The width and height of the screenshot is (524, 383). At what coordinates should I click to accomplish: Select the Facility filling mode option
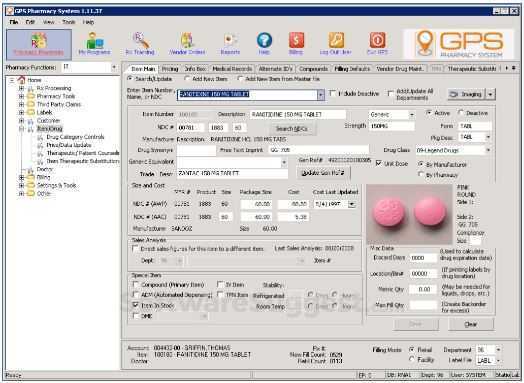click(x=412, y=359)
